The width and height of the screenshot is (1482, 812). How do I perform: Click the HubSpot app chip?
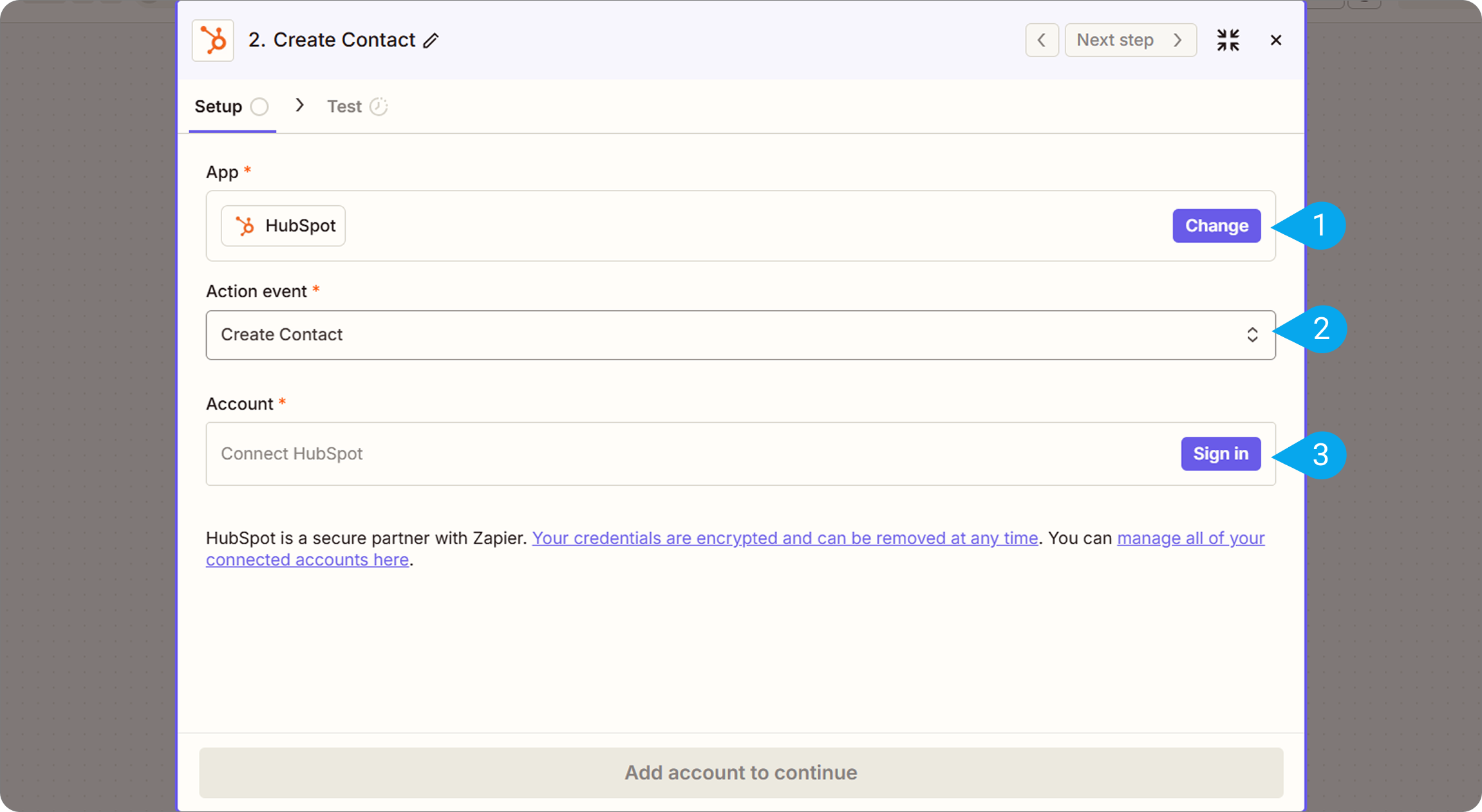283,226
